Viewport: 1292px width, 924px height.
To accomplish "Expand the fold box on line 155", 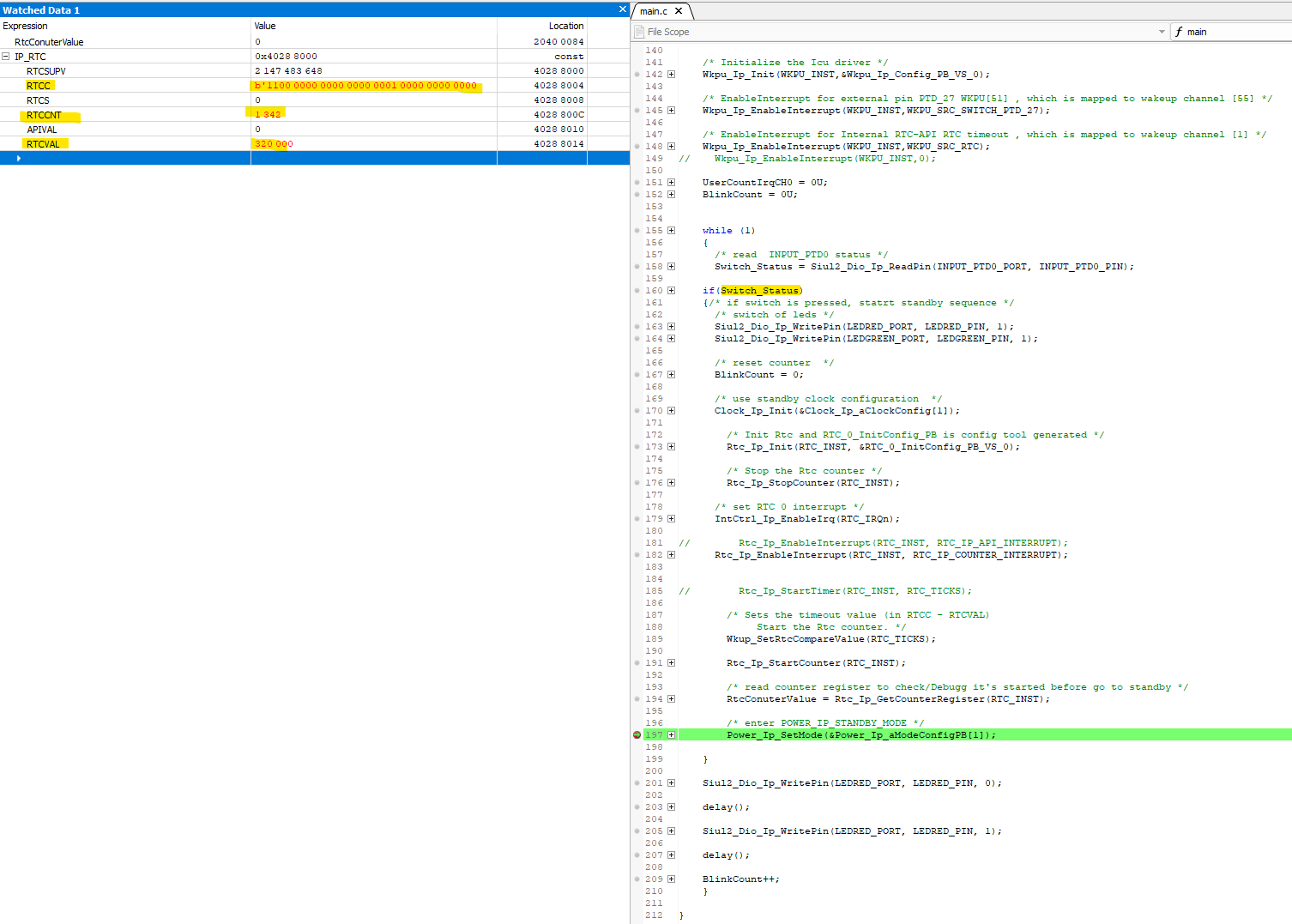I will pos(672,231).
